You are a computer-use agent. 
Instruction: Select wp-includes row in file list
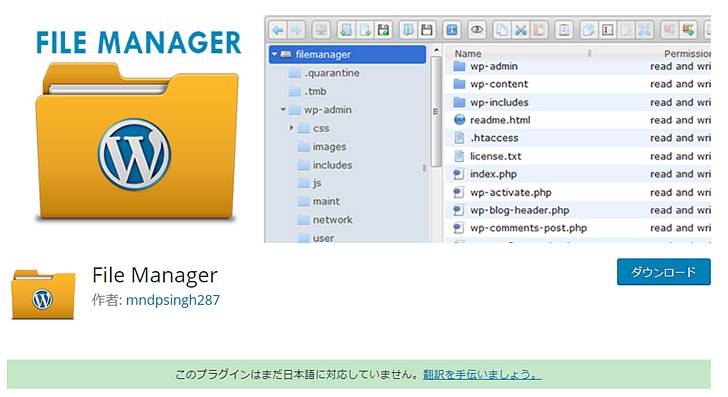click(578, 102)
